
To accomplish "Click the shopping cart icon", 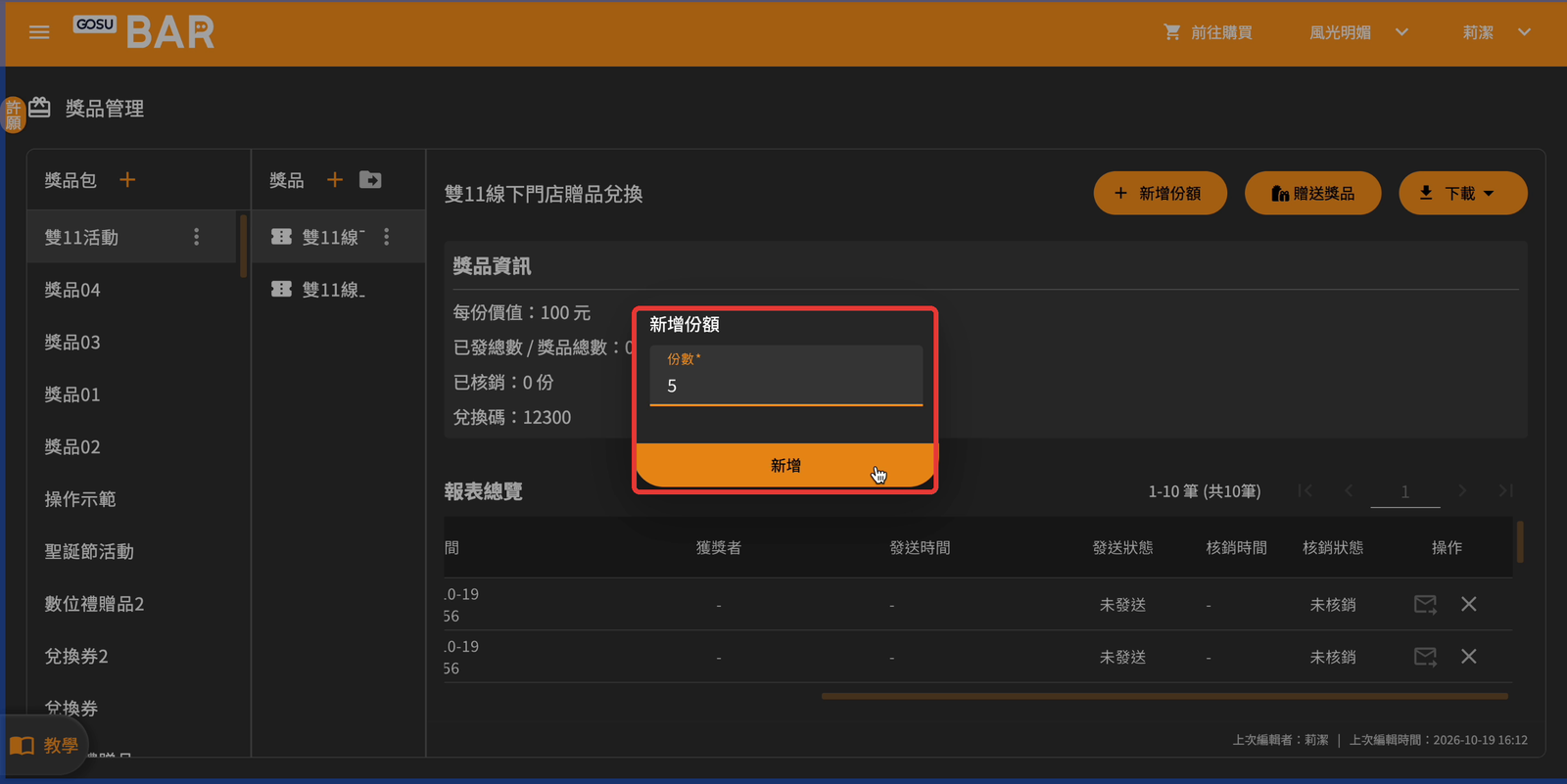I will [x=1171, y=32].
